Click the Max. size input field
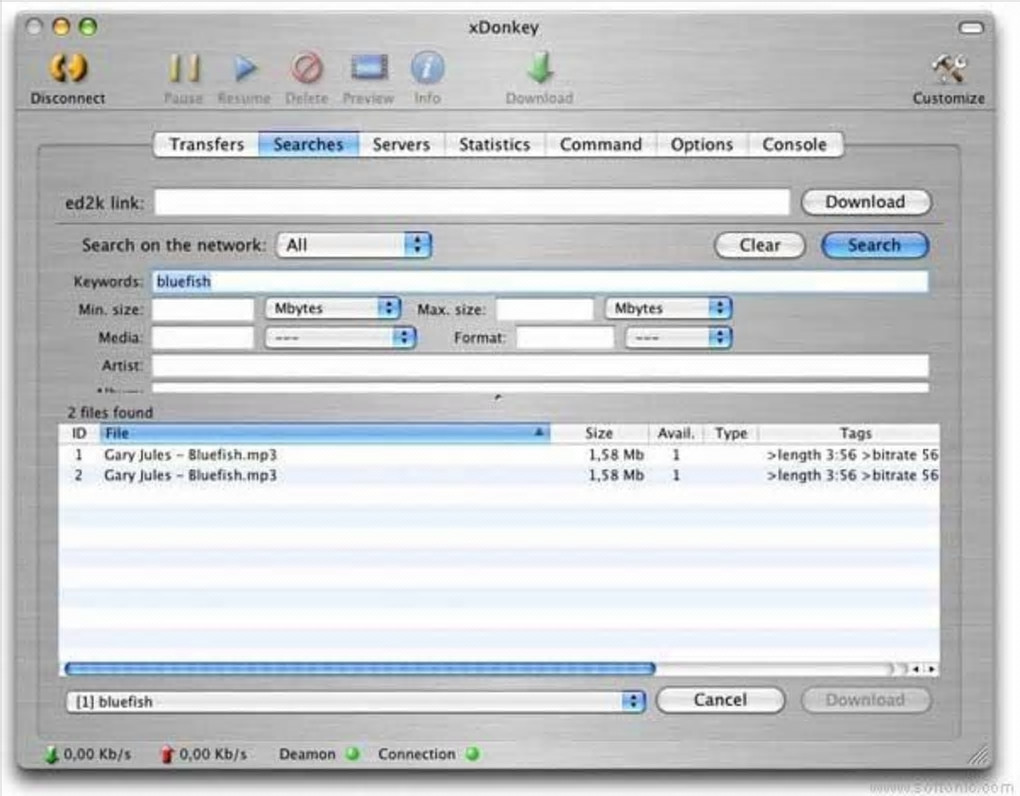 click(x=545, y=309)
